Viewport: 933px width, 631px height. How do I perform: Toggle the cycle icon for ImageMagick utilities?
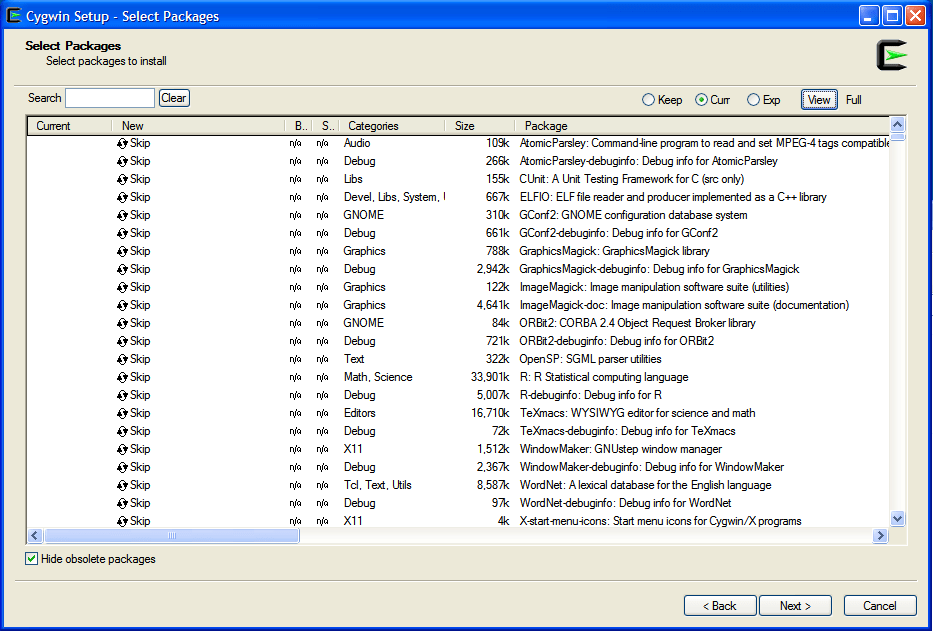point(123,288)
